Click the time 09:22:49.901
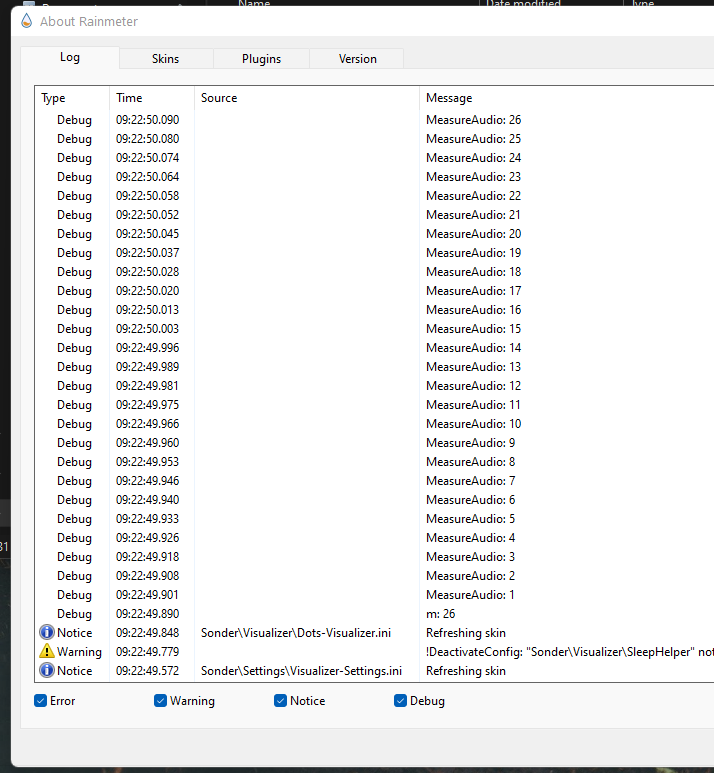The height and width of the screenshot is (773, 714). 147,594
